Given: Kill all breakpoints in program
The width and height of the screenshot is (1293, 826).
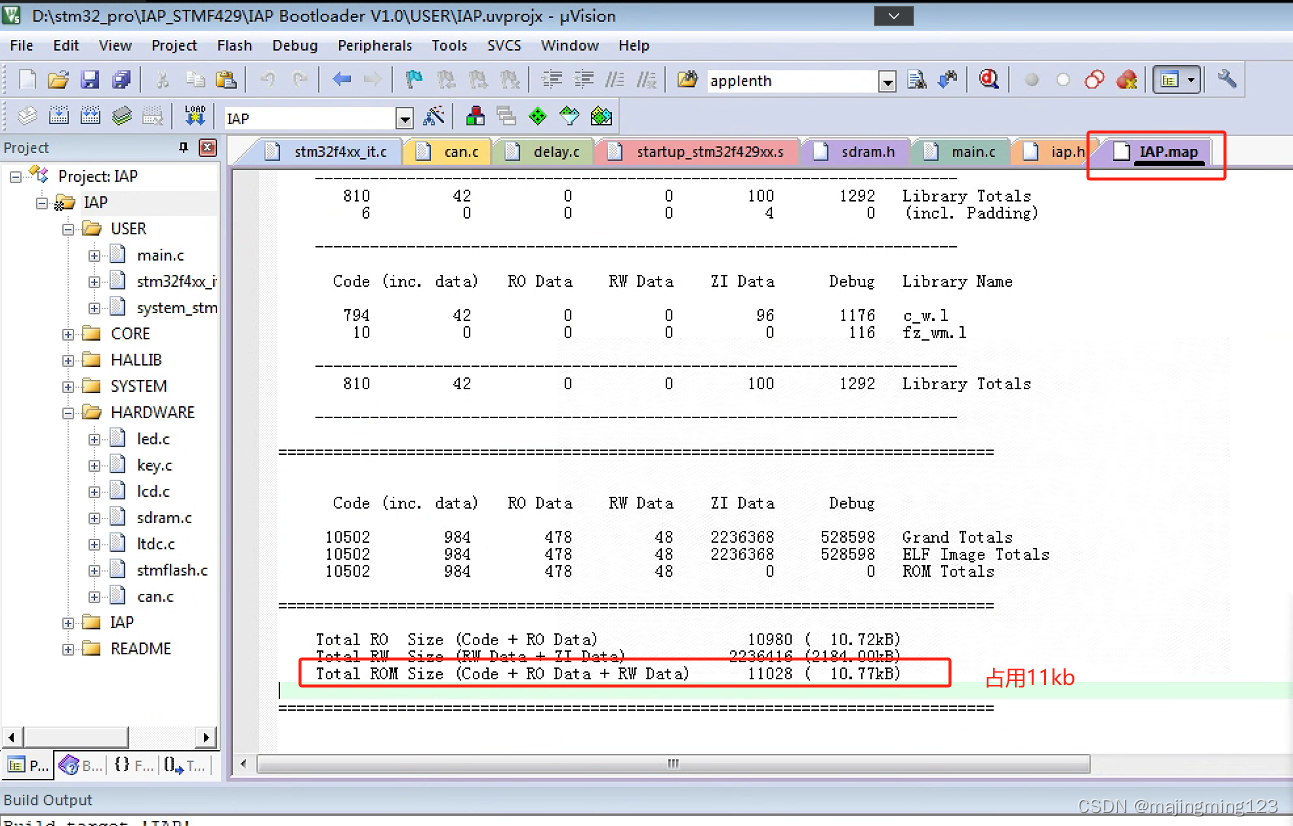Looking at the screenshot, I should pyautogui.click(x=1127, y=79).
